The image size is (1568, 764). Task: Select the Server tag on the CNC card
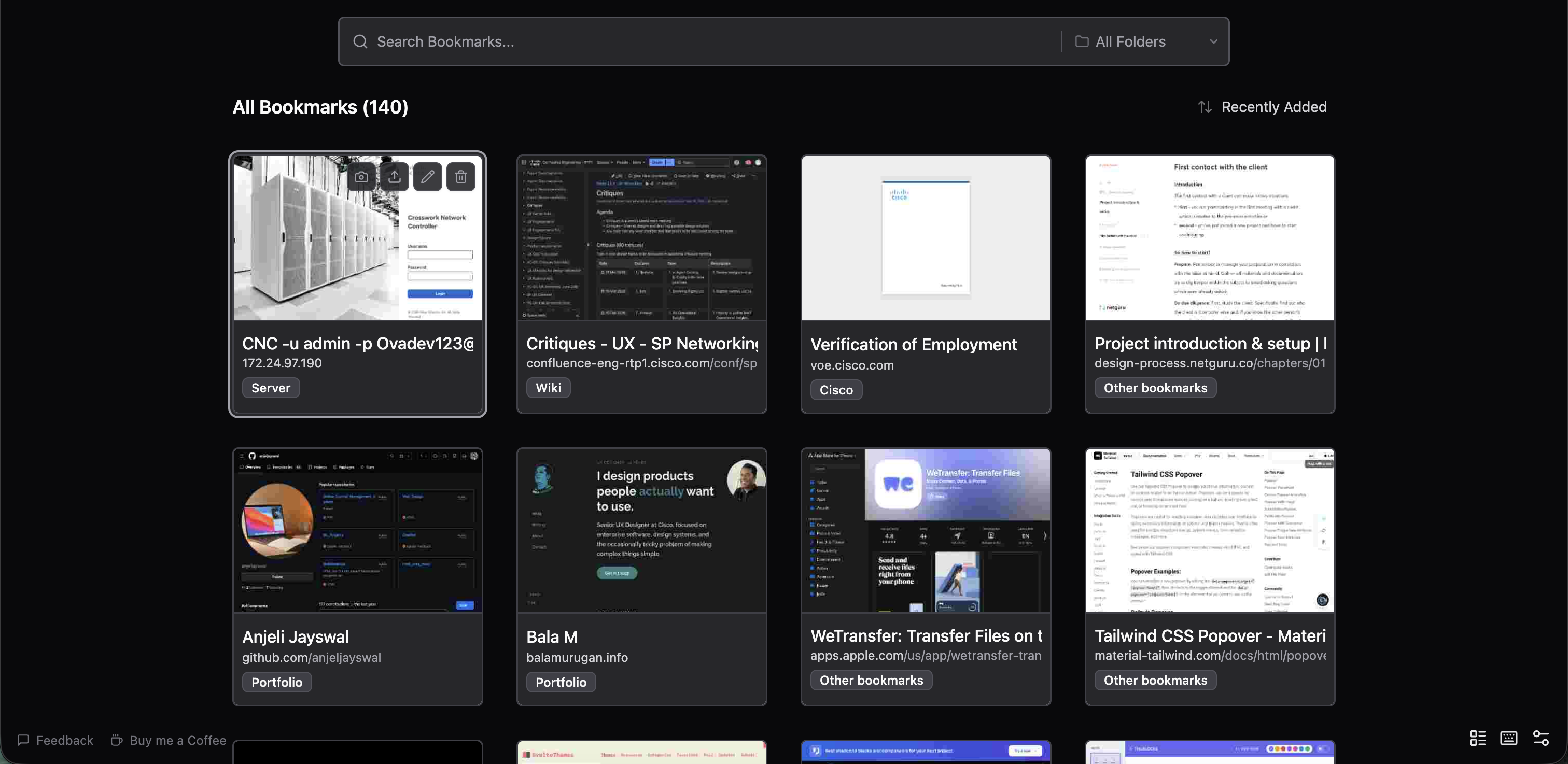tap(270, 388)
